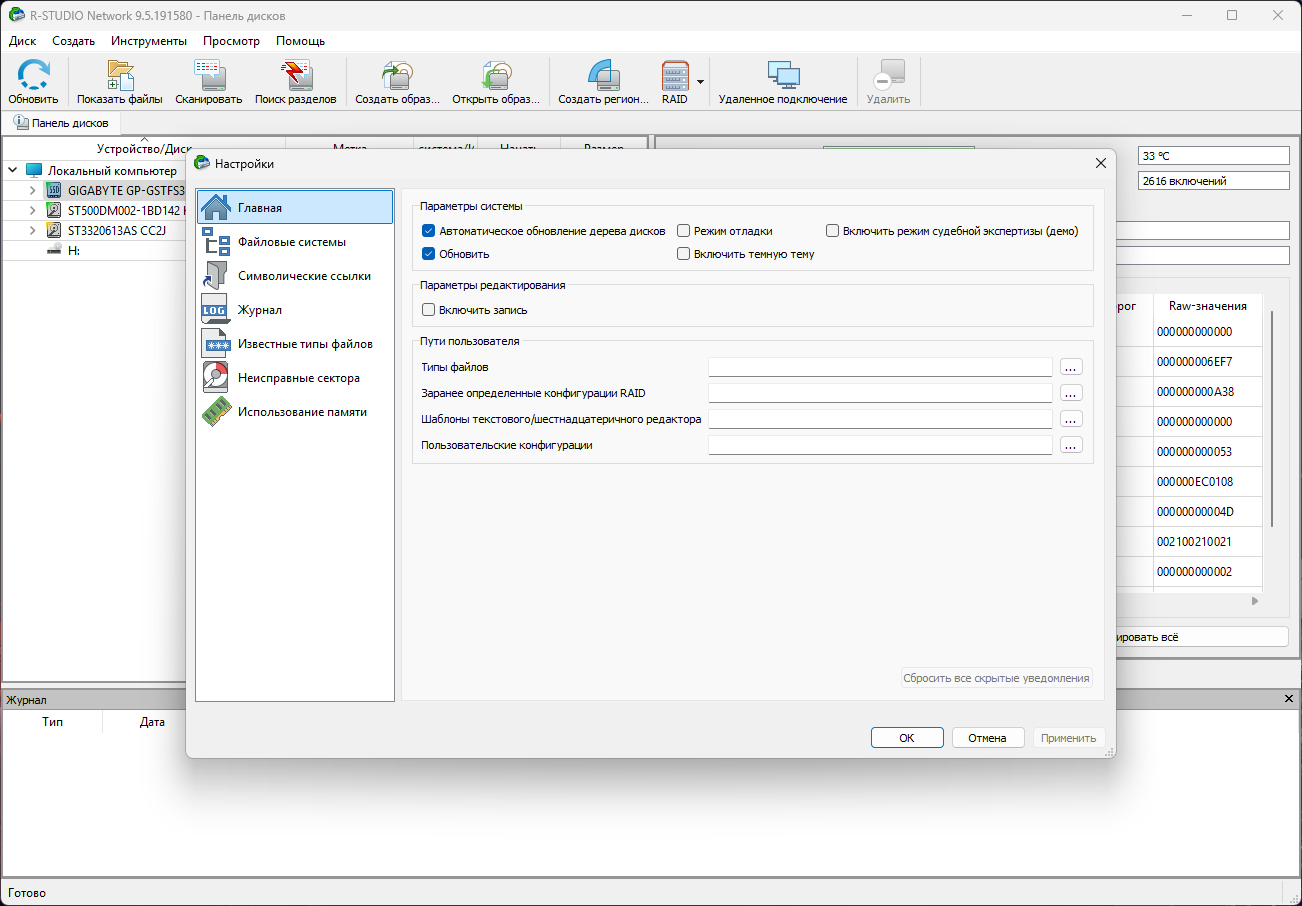The height and width of the screenshot is (906, 1302).
Task: Click the Отмена button
Action: point(987,738)
